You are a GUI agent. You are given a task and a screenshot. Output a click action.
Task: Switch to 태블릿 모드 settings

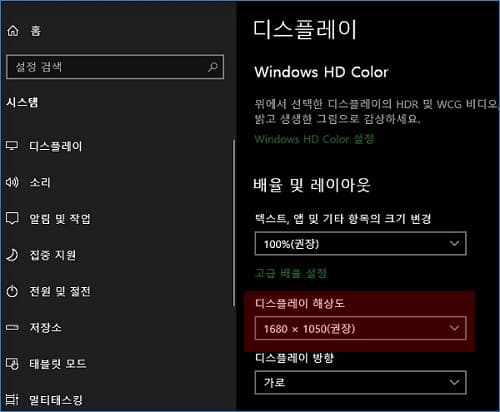[58, 364]
